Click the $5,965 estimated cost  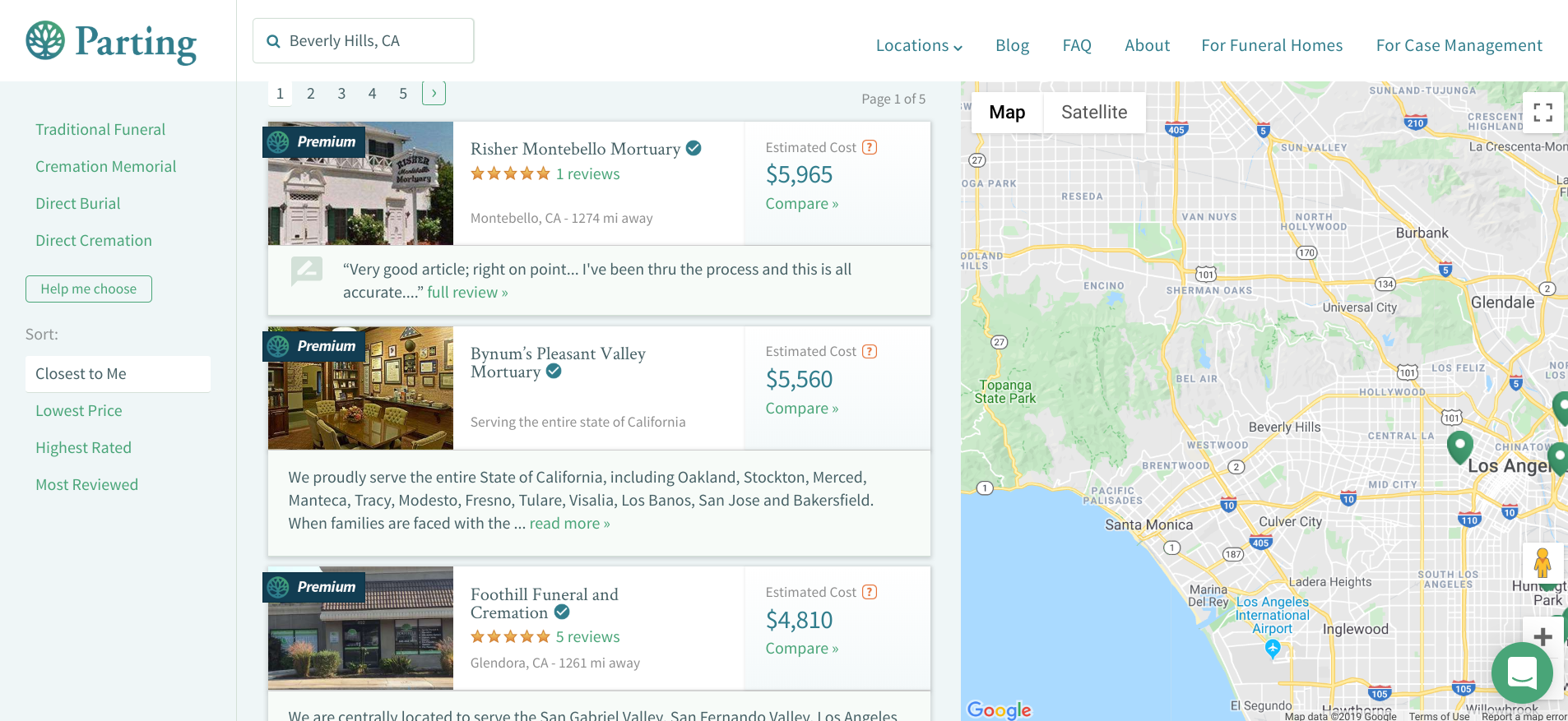799,174
